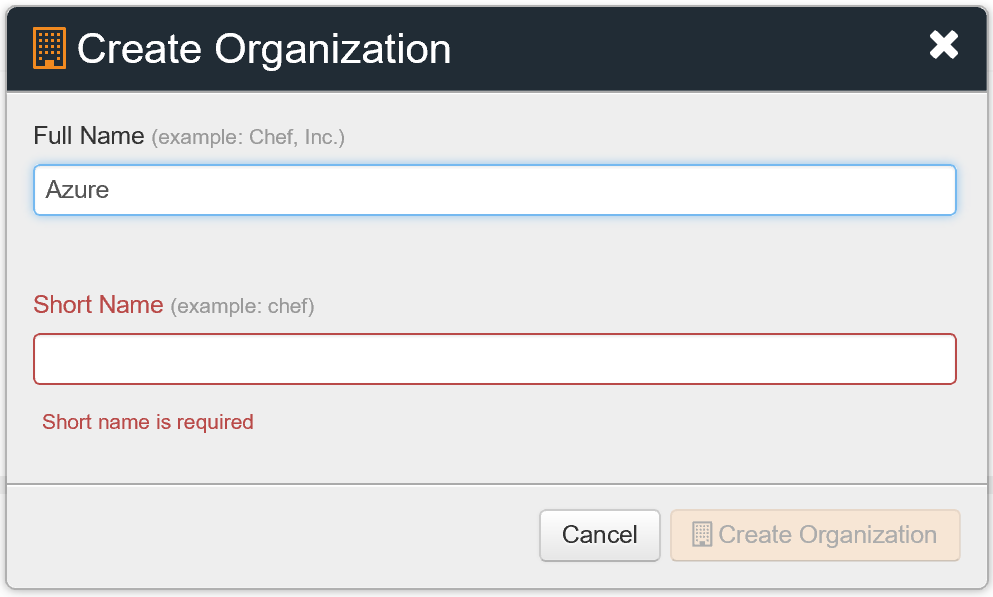Submit with the Create Organization button
Screen dimensions: 993x597
coord(815,535)
